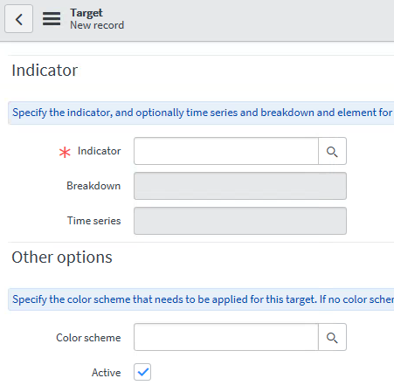Click the Breakdown field label

[x=94, y=186]
